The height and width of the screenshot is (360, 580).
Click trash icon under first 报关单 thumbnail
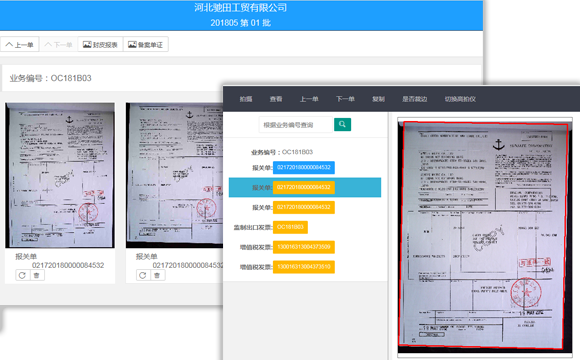tap(37, 275)
